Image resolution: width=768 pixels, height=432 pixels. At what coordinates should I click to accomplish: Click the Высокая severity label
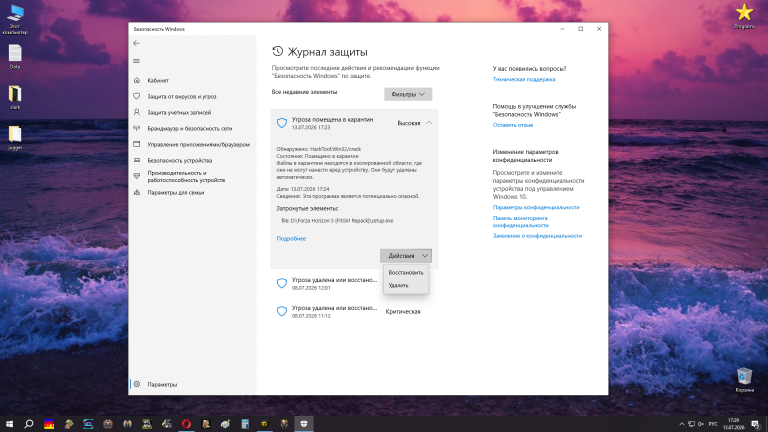pyautogui.click(x=408, y=123)
